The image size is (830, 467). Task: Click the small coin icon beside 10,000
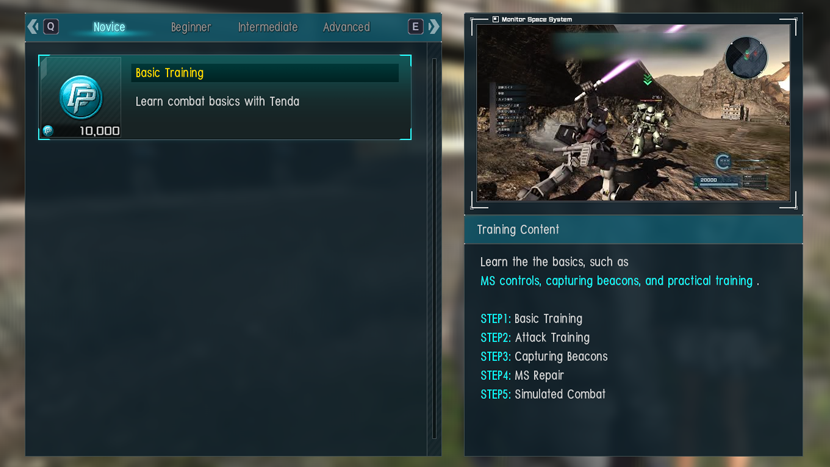point(48,131)
